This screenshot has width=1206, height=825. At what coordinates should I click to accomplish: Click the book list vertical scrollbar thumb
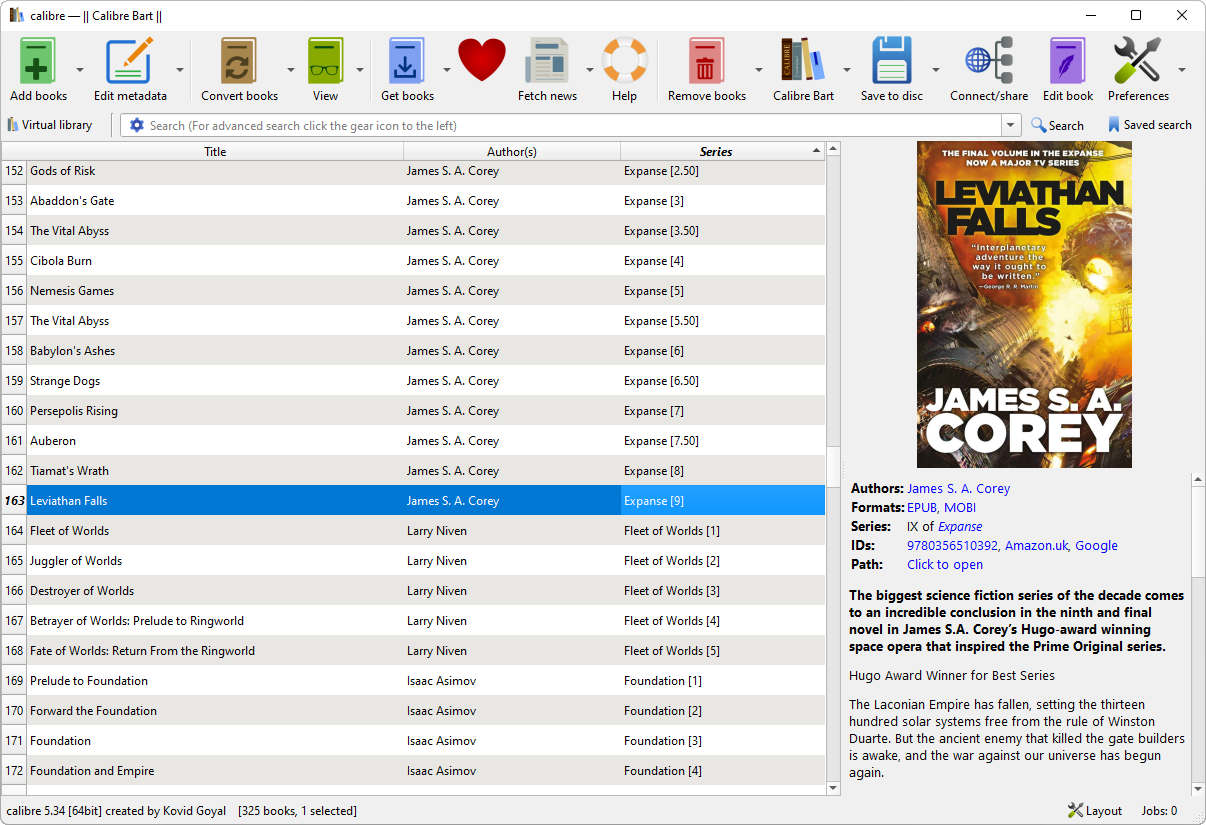point(834,466)
